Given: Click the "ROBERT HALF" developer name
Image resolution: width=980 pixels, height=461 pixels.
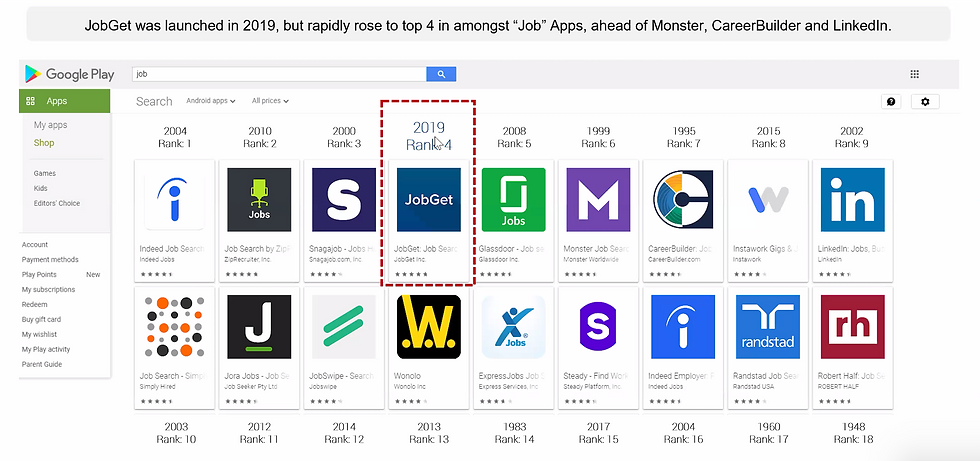Looking at the screenshot, I should [838, 387].
